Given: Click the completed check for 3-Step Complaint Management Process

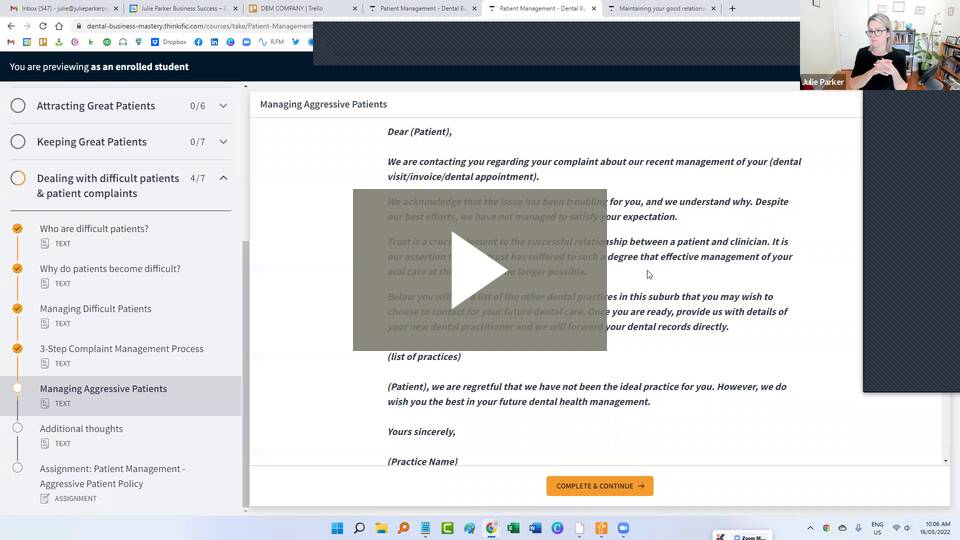Looking at the screenshot, I should coord(18,348).
